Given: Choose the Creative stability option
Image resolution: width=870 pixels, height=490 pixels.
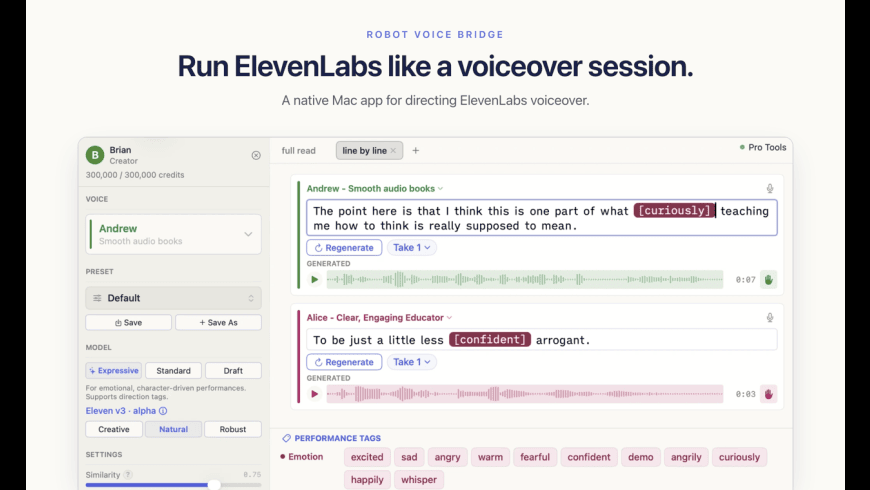Looking at the screenshot, I should pos(114,429).
